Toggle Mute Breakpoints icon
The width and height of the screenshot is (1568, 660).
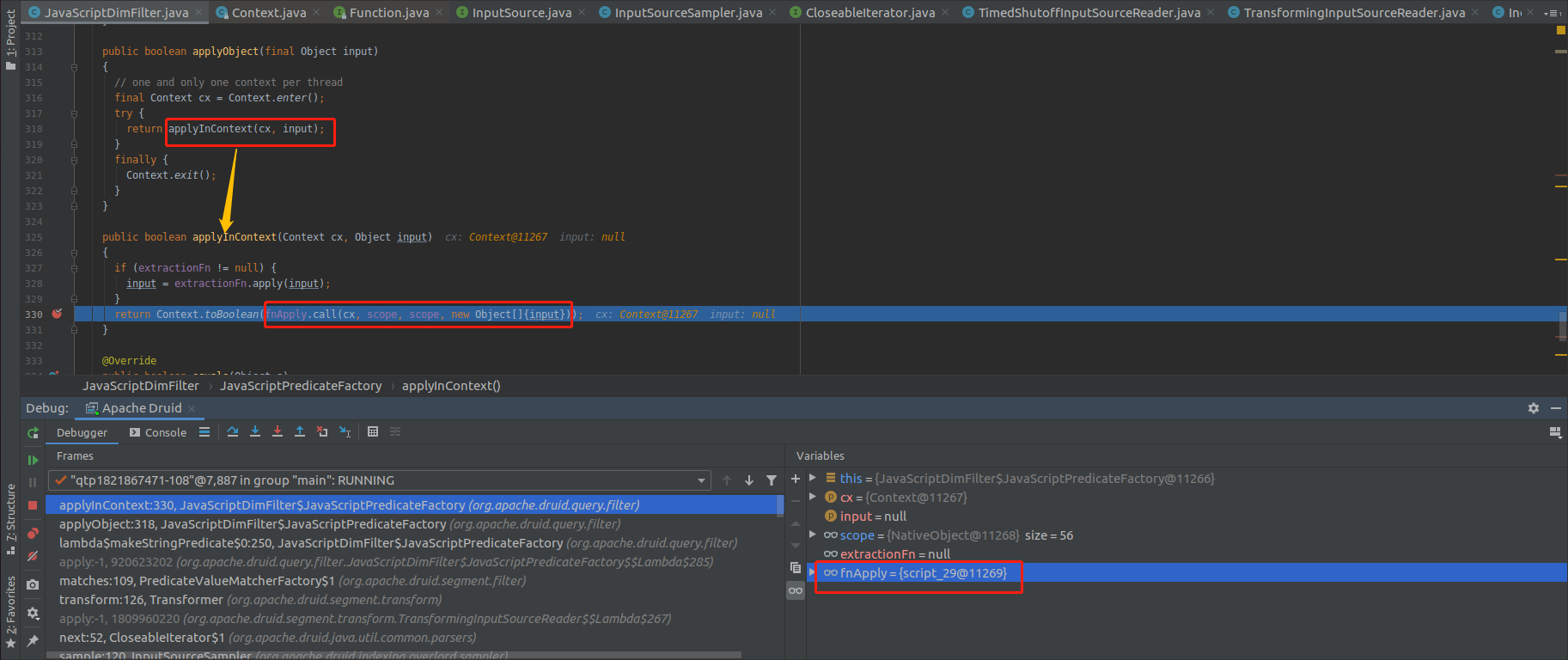33,556
